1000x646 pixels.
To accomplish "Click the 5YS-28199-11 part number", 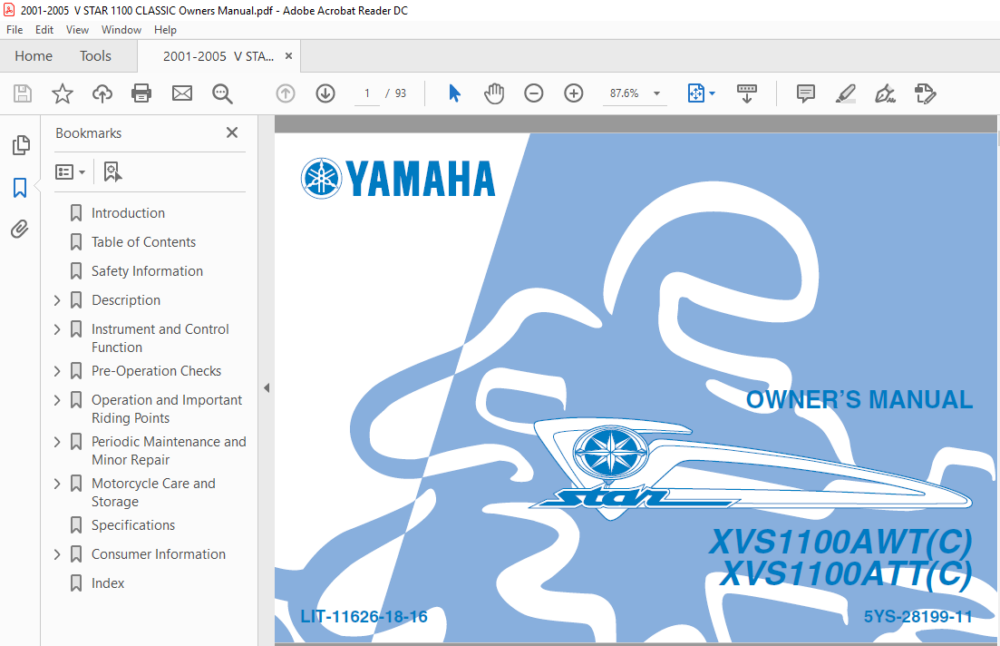I will pyautogui.click(x=918, y=617).
